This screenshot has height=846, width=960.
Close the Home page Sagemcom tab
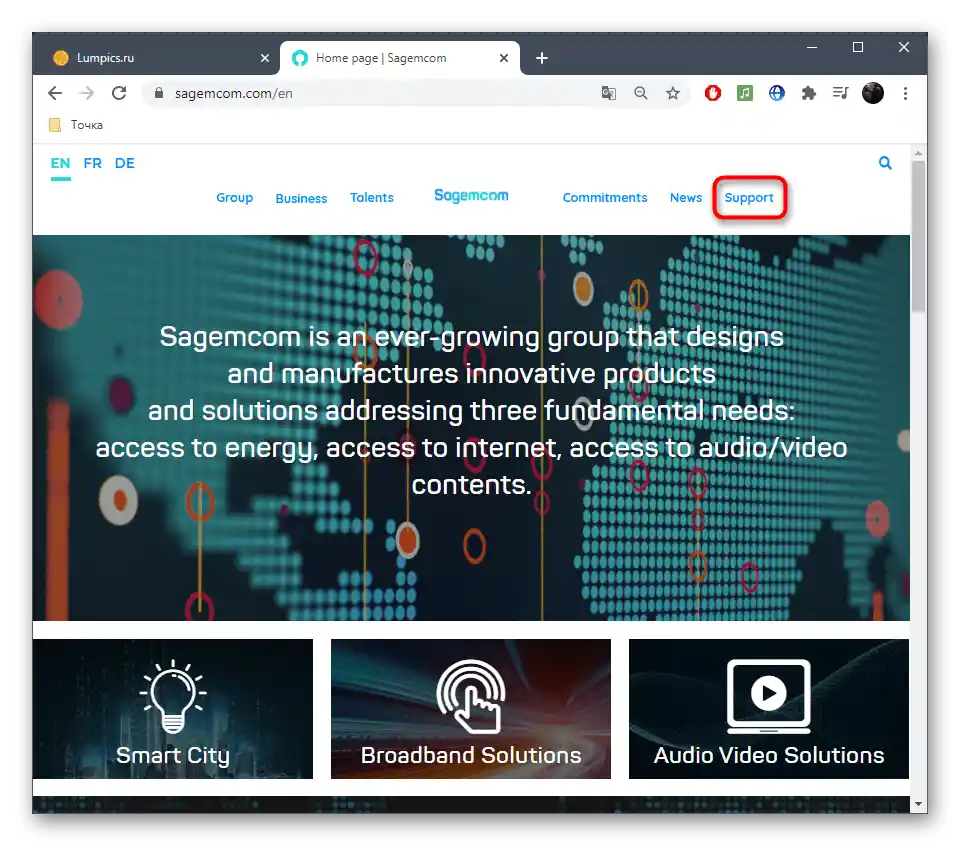504,58
